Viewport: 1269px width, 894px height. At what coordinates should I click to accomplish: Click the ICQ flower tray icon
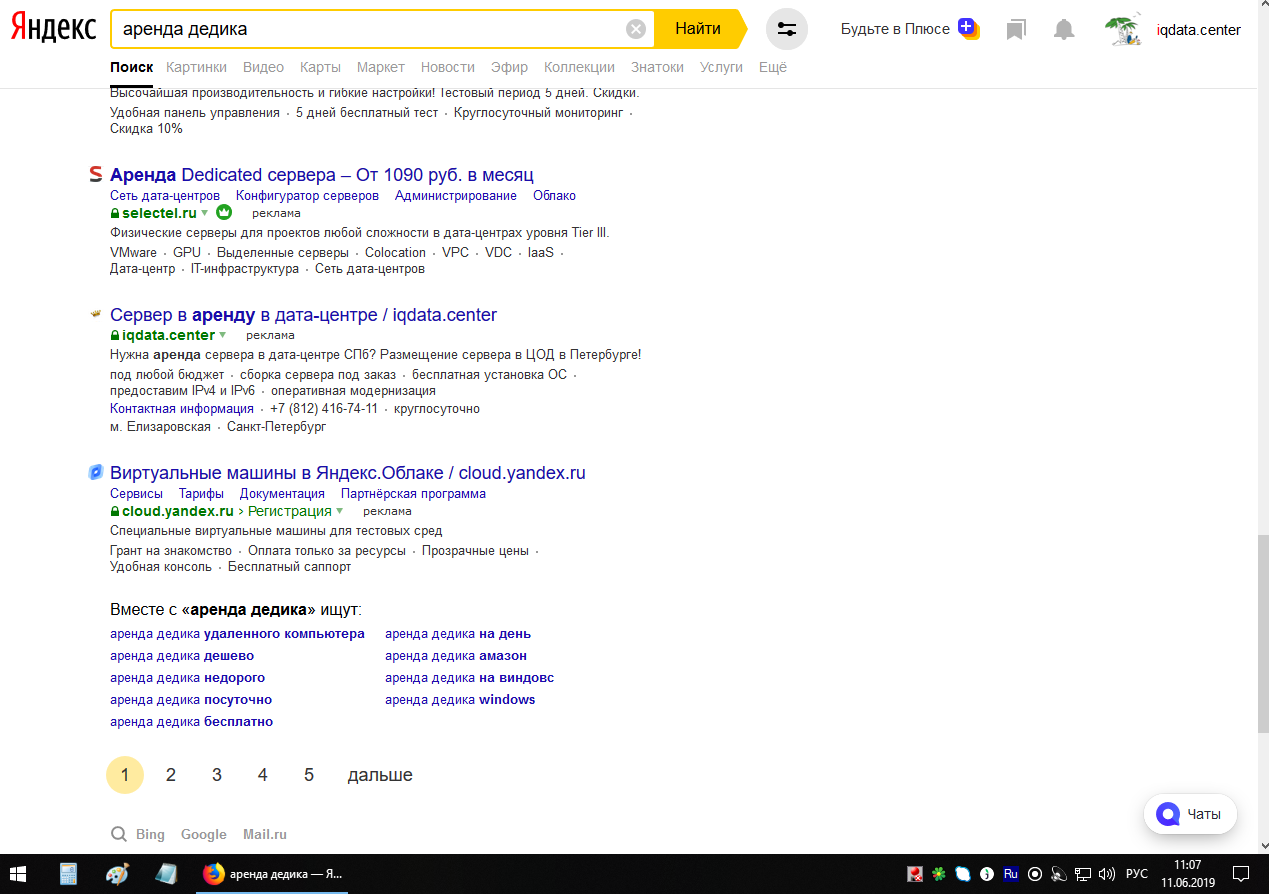coord(938,874)
